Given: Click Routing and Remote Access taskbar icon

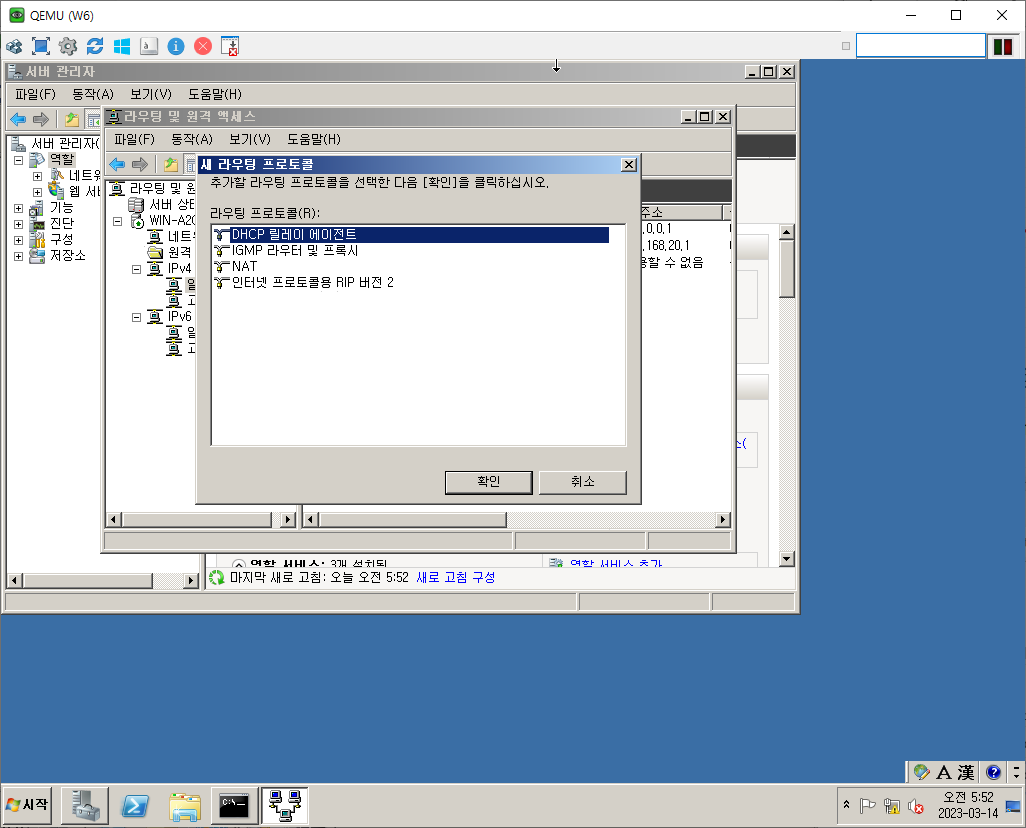Looking at the screenshot, I should point(285,805).
